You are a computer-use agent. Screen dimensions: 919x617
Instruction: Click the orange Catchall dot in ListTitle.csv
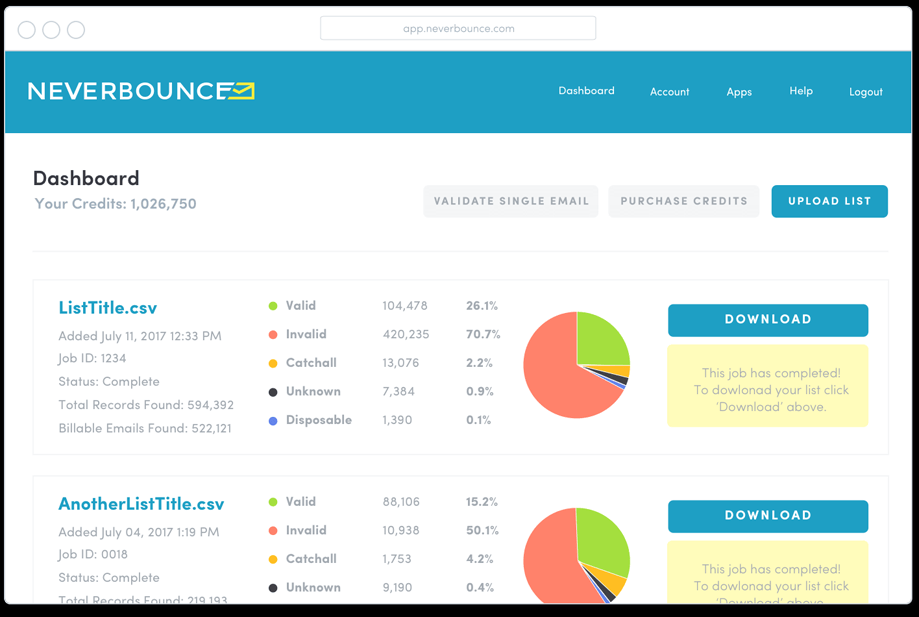[x=273, y=363]
